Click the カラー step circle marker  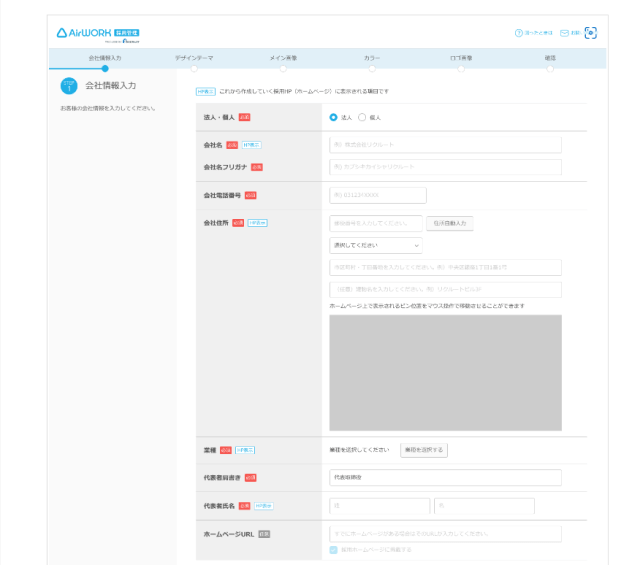pyautogui.click(x=372, y=69)
